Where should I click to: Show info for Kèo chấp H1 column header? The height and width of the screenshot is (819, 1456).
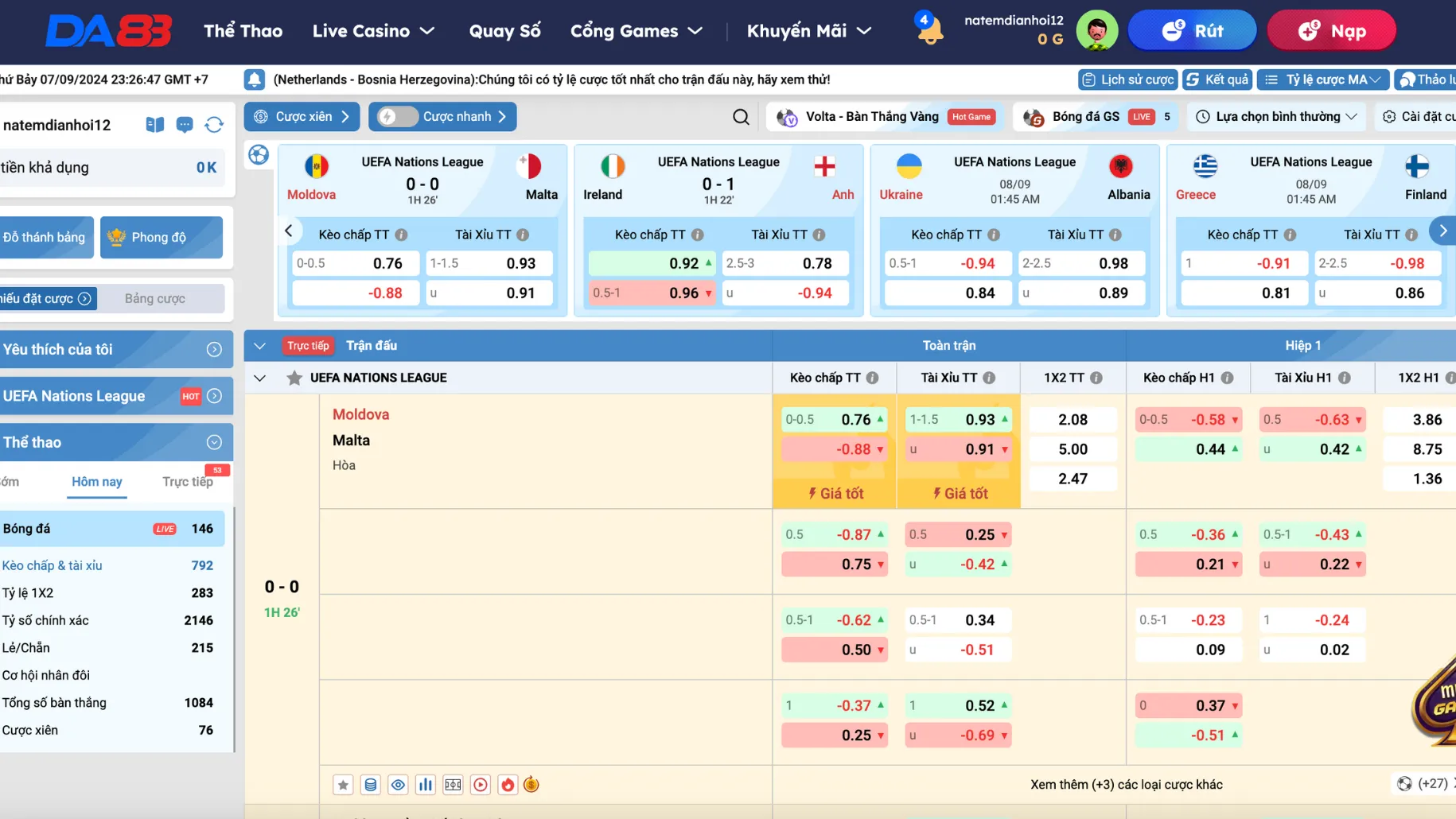click(x=1228, y=378)
